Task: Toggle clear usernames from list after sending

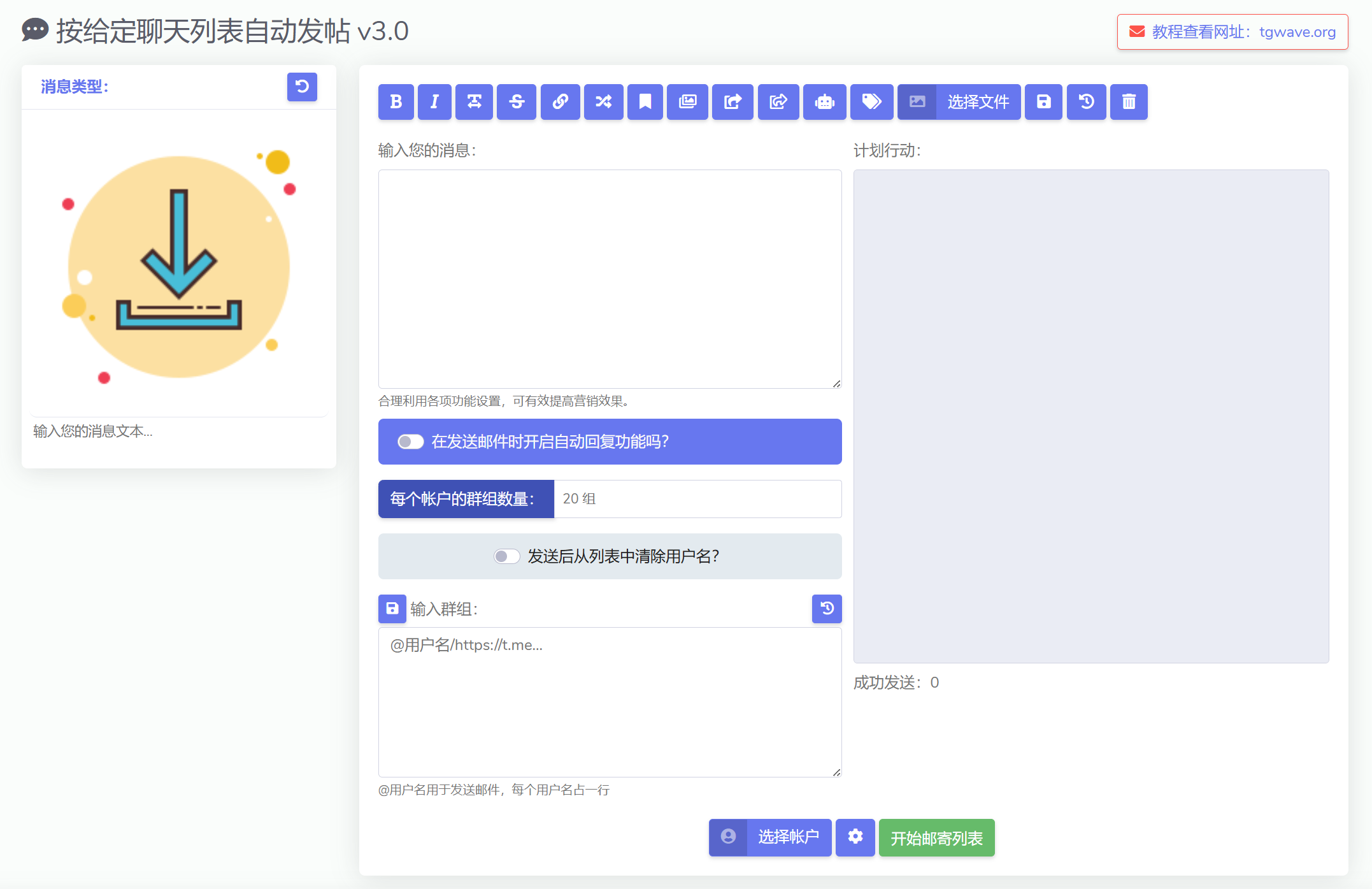Action: tap(507, 556)
